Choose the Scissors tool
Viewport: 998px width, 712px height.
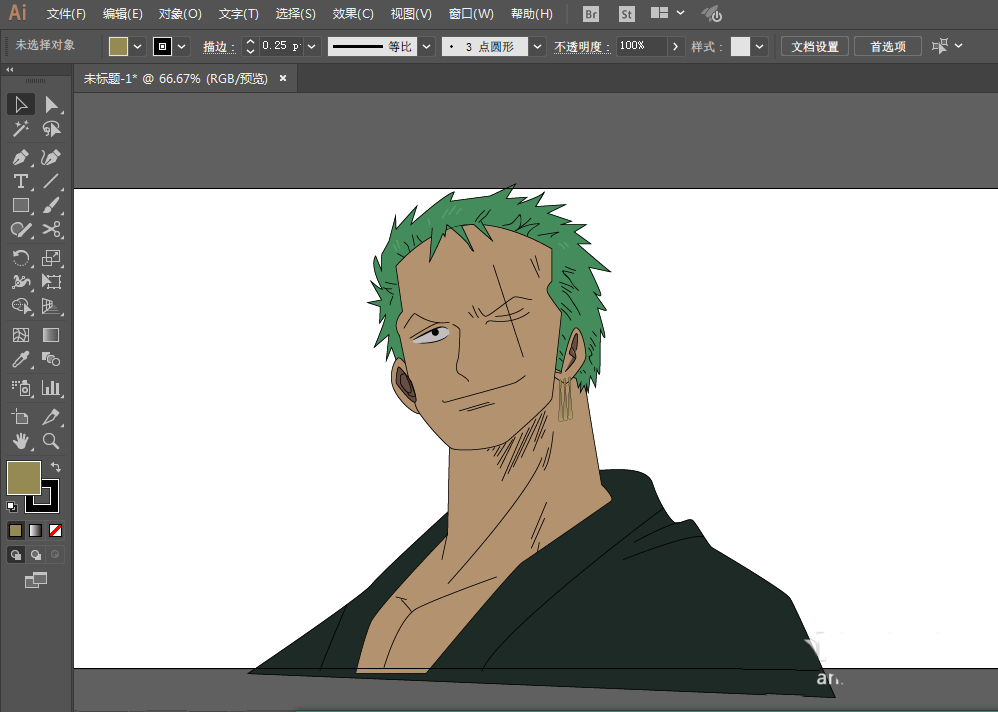tap(51, 229)
